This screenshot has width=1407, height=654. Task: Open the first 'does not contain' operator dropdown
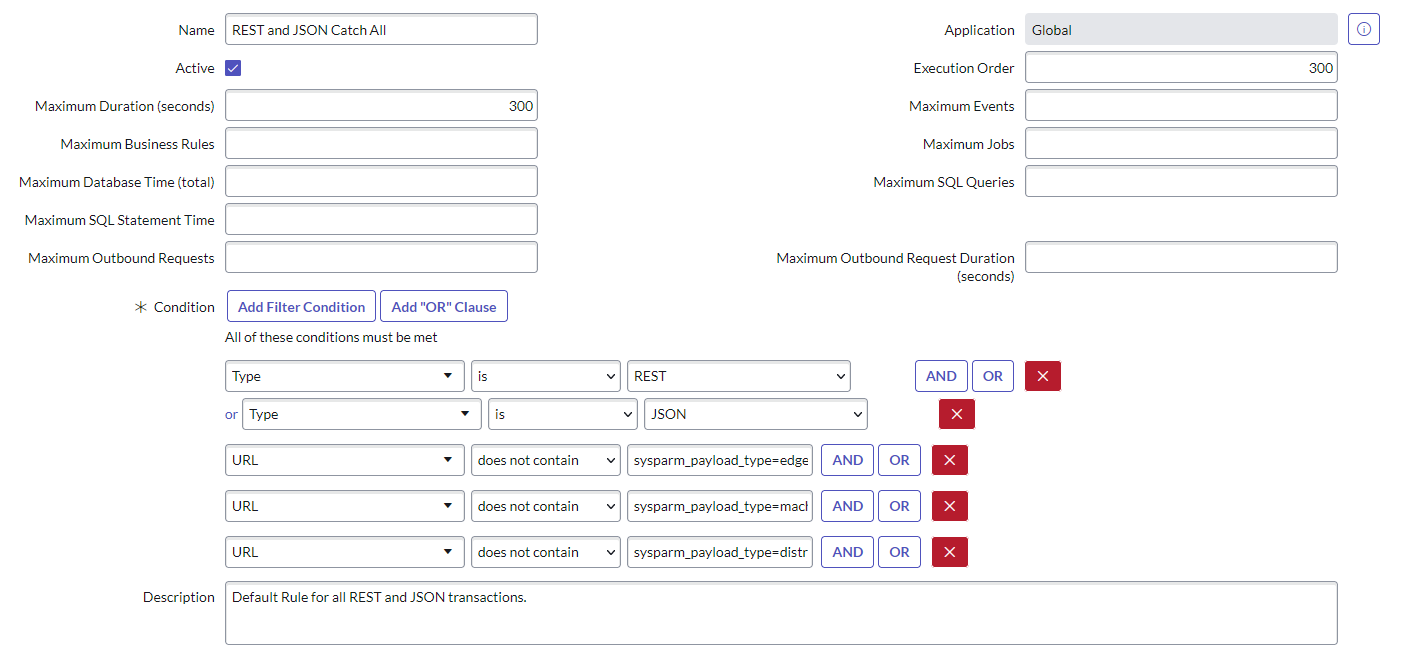click(545, 460)
